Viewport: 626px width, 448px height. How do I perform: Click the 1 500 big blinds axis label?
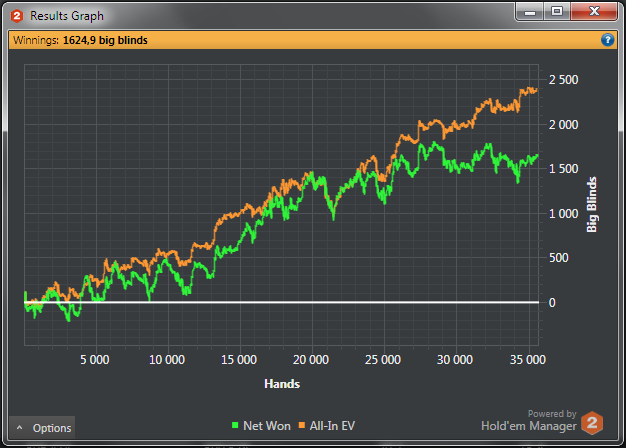tap(563, 169)
